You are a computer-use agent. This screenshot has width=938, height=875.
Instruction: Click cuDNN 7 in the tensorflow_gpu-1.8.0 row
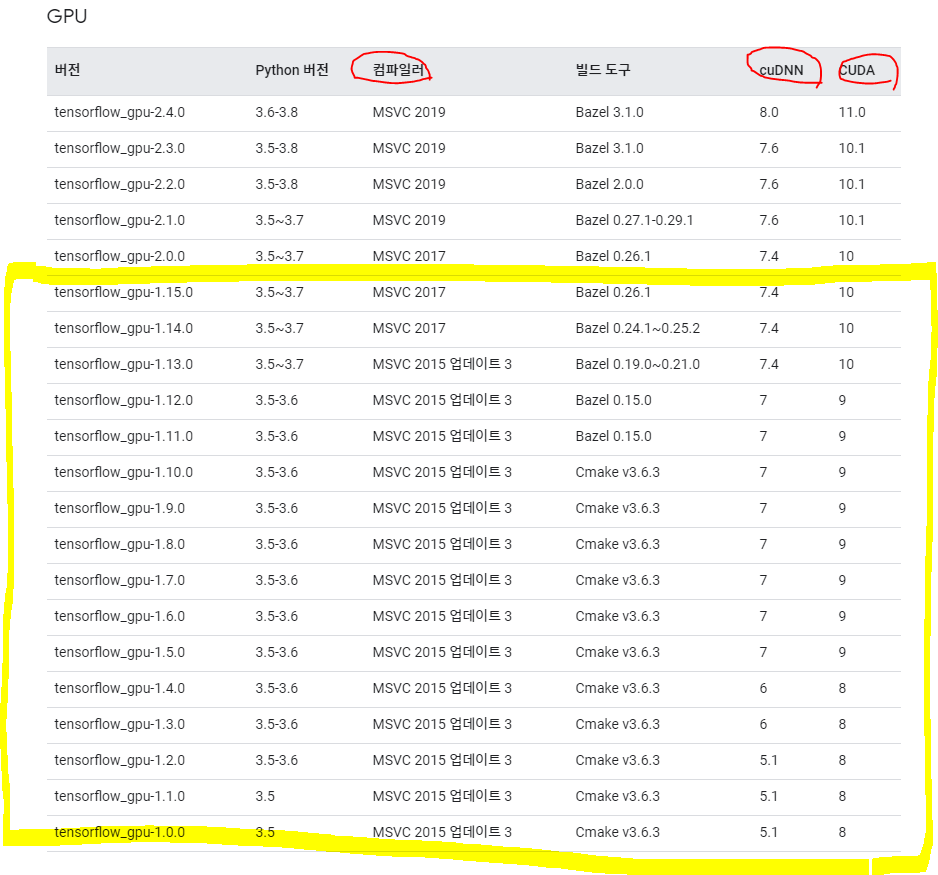tap(763, 544)
